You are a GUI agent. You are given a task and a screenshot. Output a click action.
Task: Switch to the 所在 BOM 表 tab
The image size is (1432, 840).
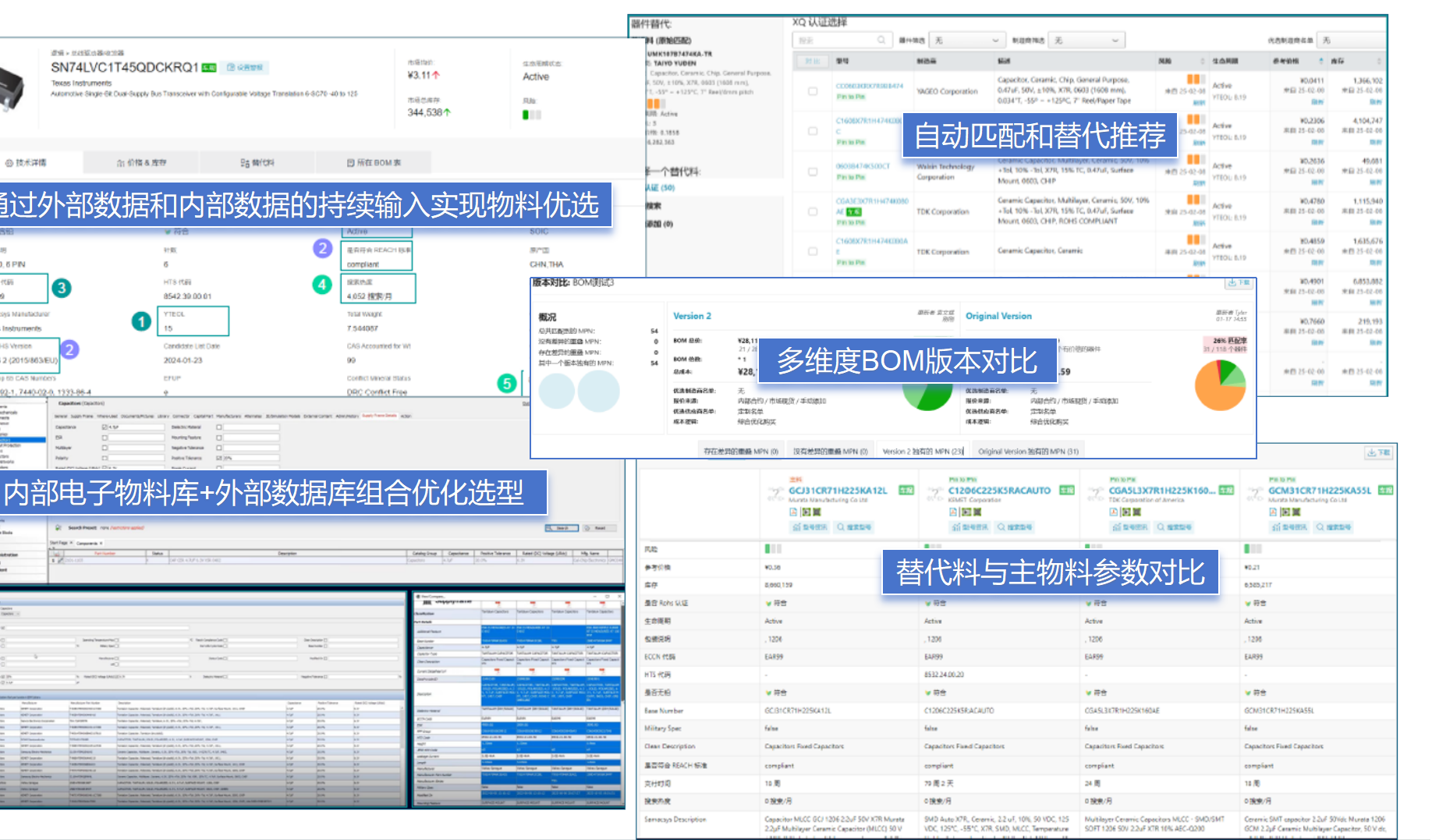pyautogui.click(x=373, y=162)
